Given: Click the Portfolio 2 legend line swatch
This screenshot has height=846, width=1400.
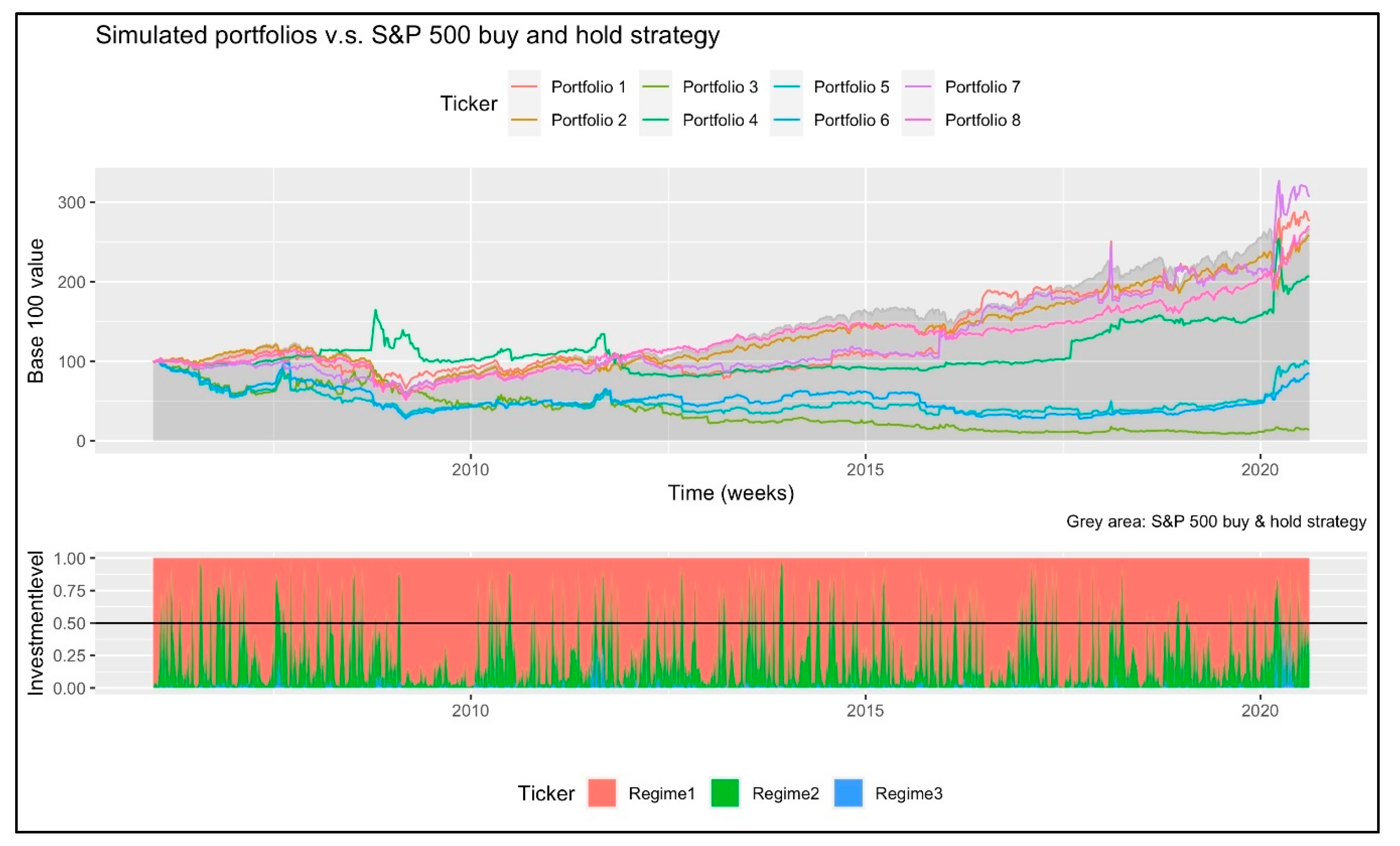Looking at the screenshot, I should pyautogui.click(x=524, y=120).
